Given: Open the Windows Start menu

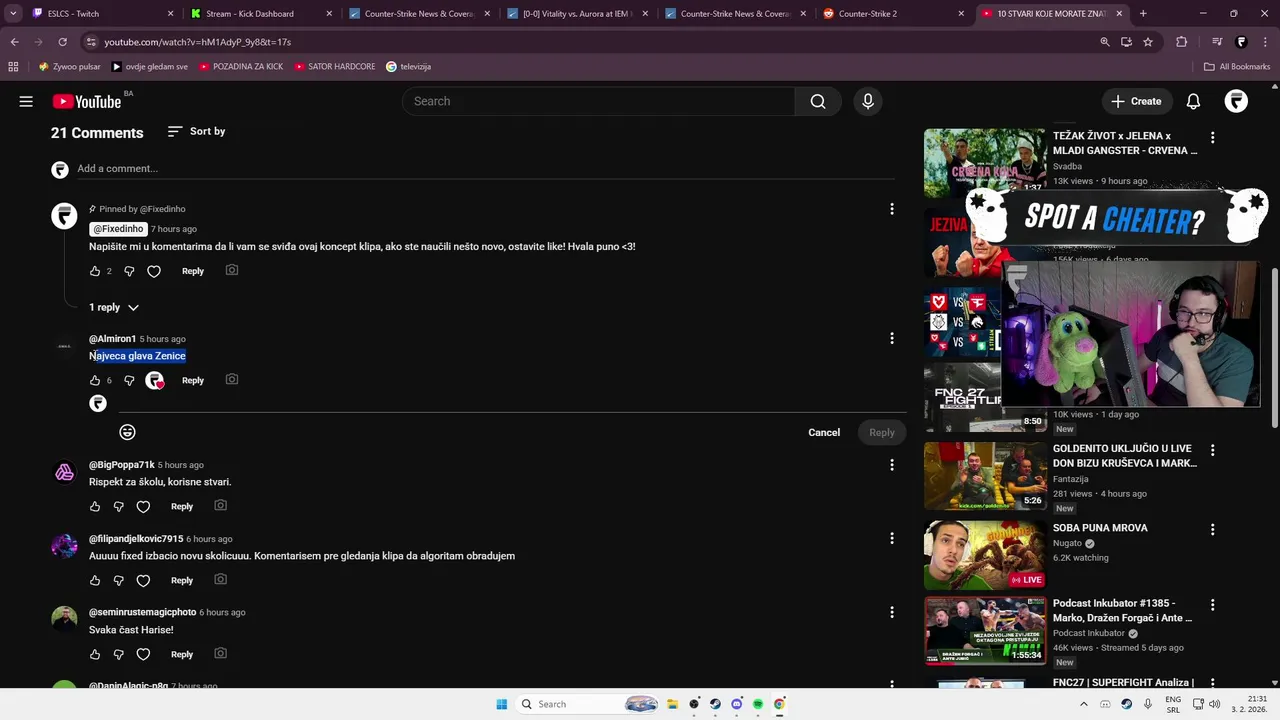Looking at the screenshot, I should (502, 704).
